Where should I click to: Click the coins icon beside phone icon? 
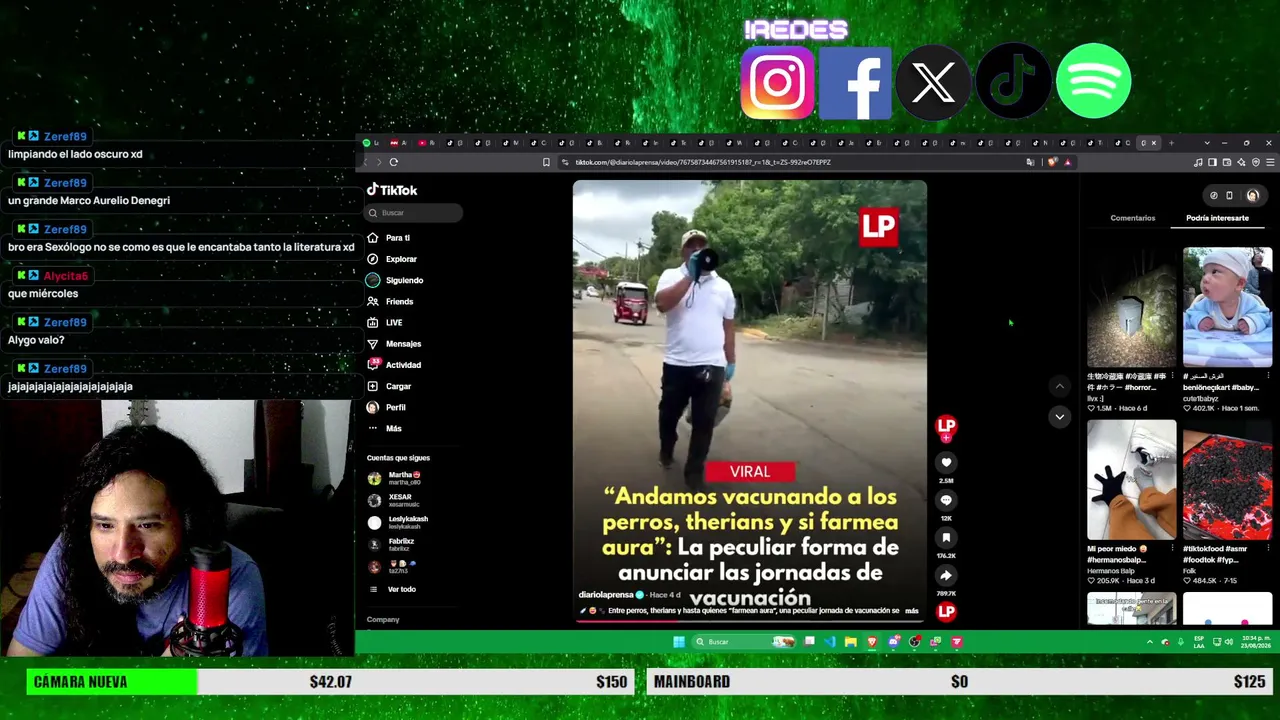coord(1214,195)
